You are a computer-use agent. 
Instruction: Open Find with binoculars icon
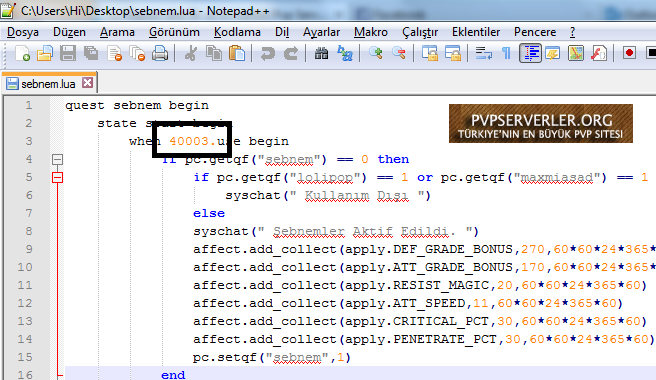pos(321,54)
